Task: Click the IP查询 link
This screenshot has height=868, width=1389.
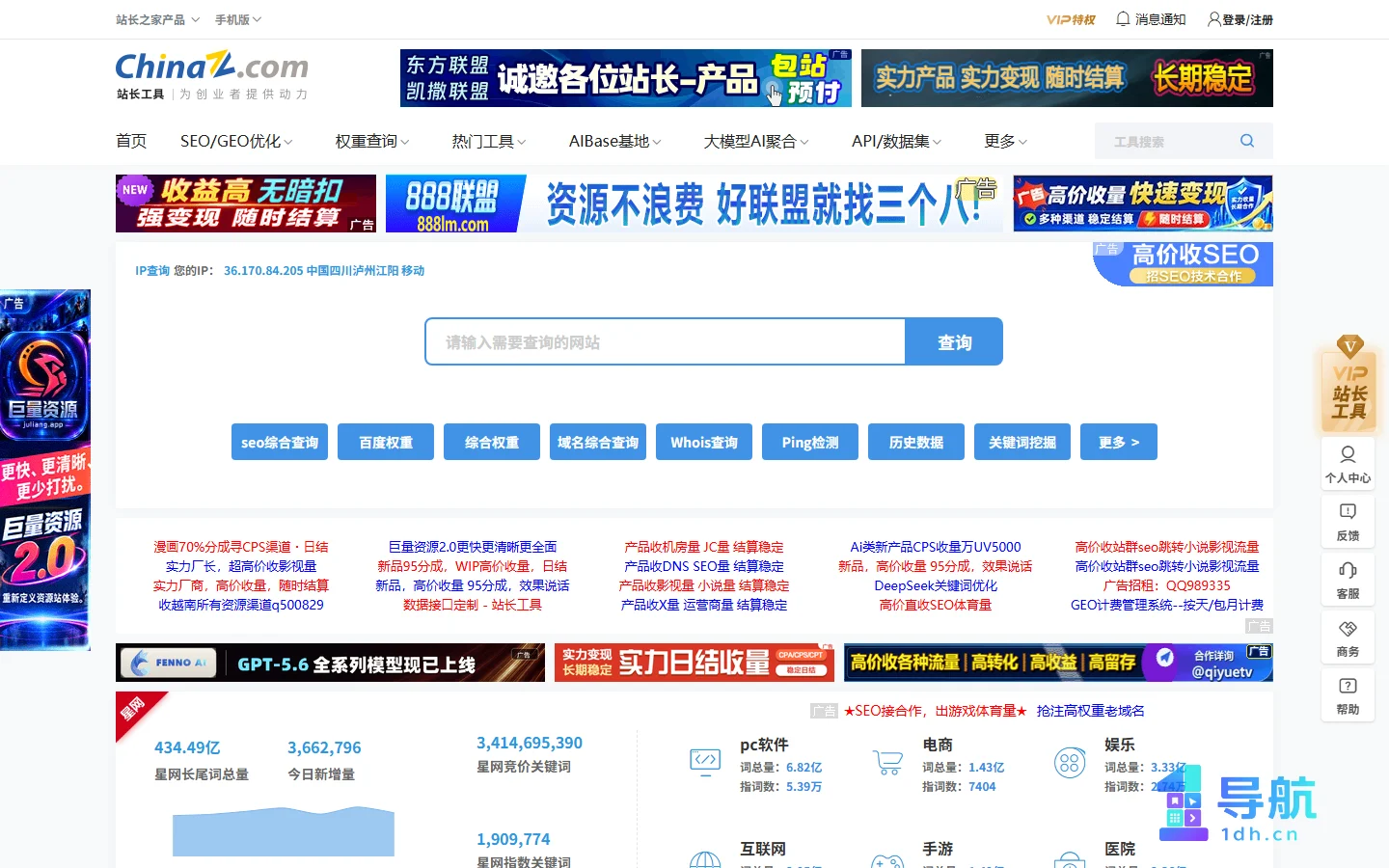Action: click(x=152, y=271)
